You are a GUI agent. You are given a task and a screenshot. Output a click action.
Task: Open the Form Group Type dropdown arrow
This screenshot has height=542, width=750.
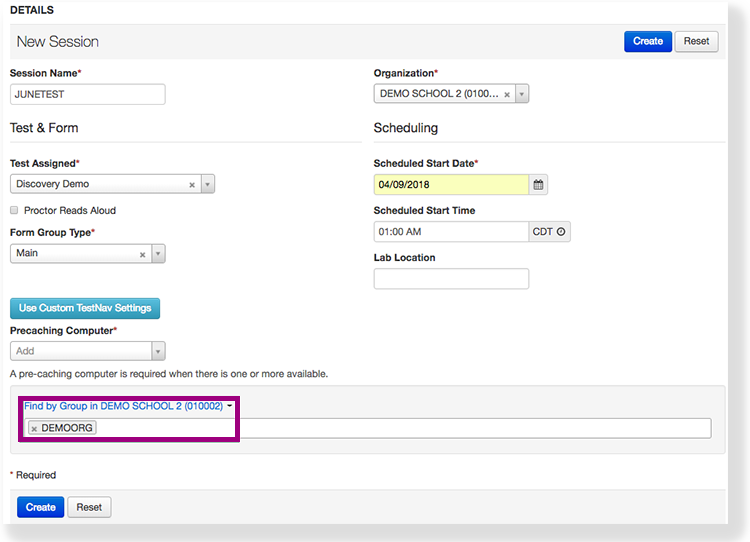[158, 254]
